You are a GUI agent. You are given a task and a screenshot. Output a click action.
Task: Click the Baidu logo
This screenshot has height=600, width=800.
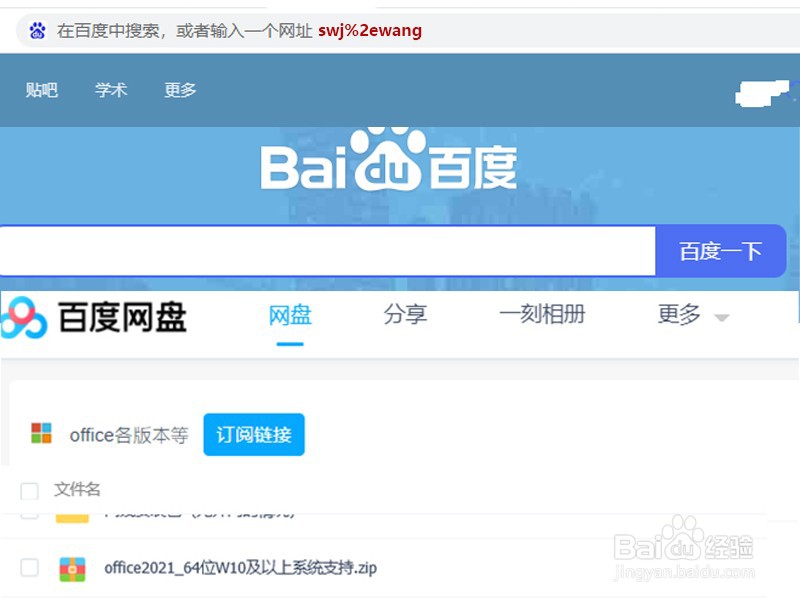tap(389, 159)
